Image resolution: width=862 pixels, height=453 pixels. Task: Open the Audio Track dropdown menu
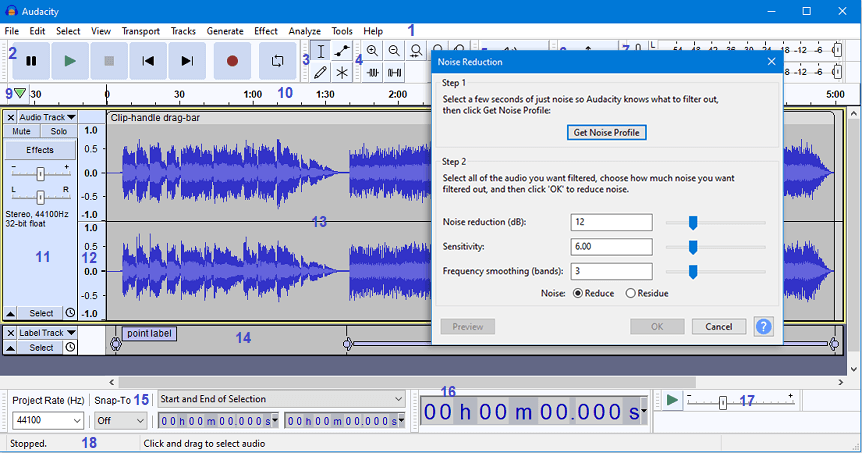(x=47, y=117)
